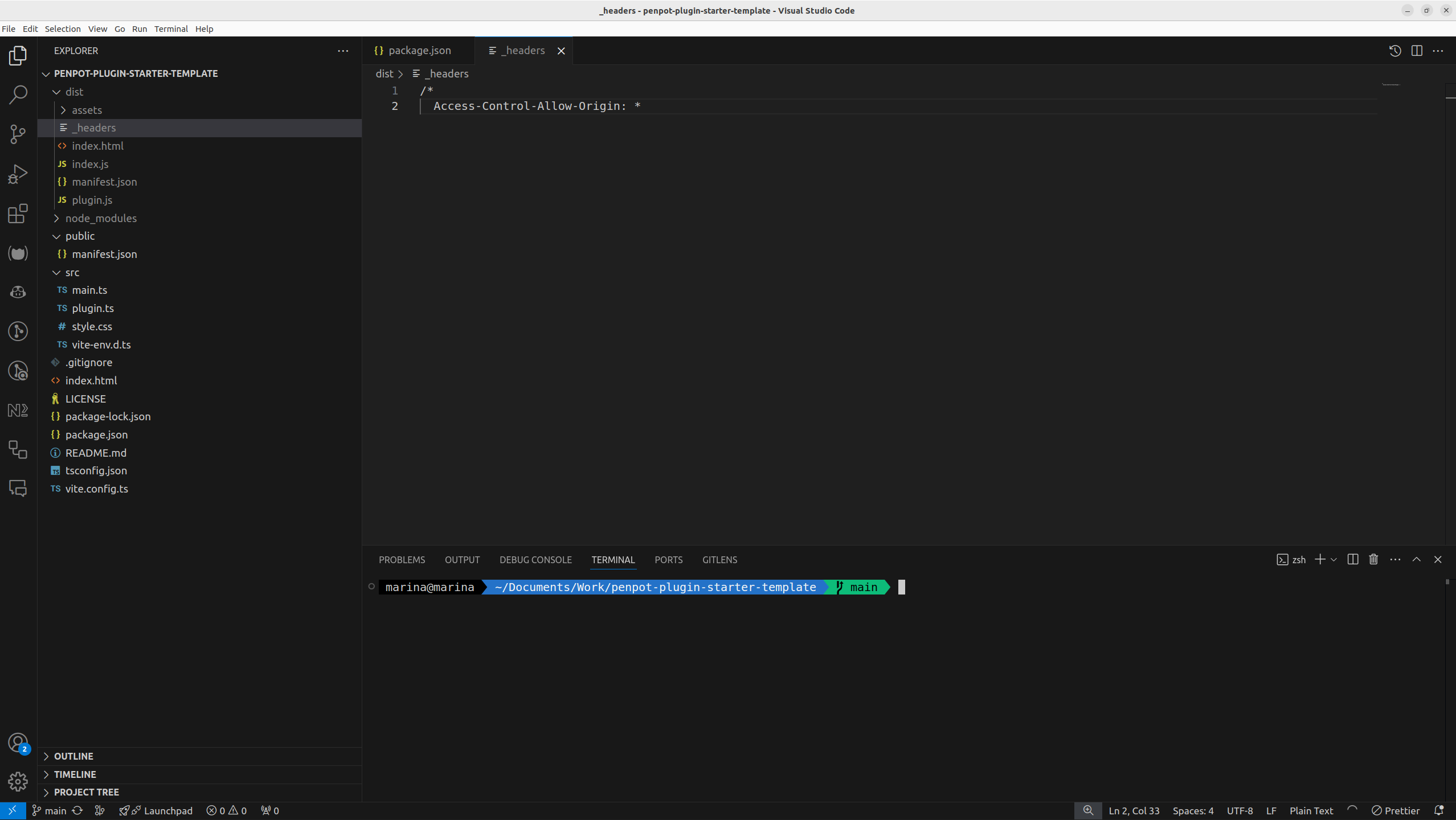
Task: Open the Extensions view
Action: (x=18, y=214)
